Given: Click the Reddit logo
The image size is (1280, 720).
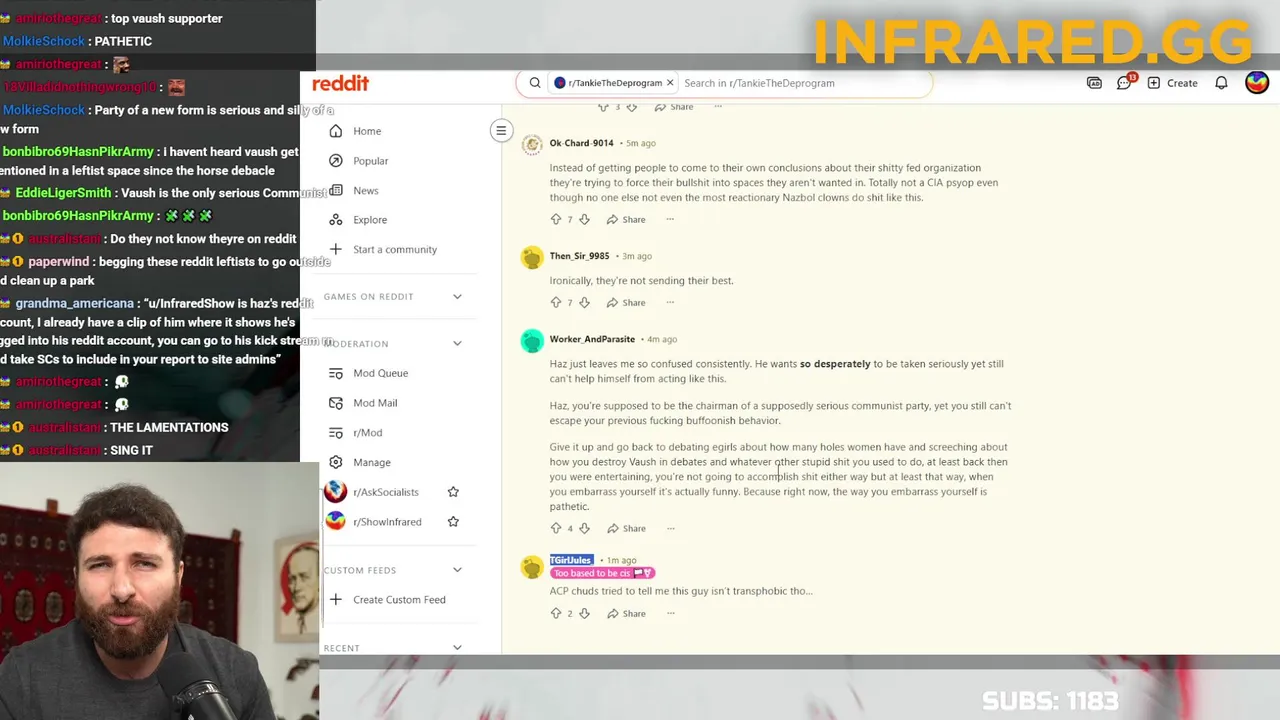Looking at the screenshot, I should 340,83.
